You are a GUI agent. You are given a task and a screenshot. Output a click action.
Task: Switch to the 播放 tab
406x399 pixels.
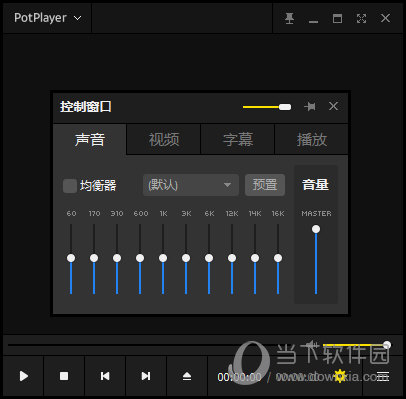(311, 139)
